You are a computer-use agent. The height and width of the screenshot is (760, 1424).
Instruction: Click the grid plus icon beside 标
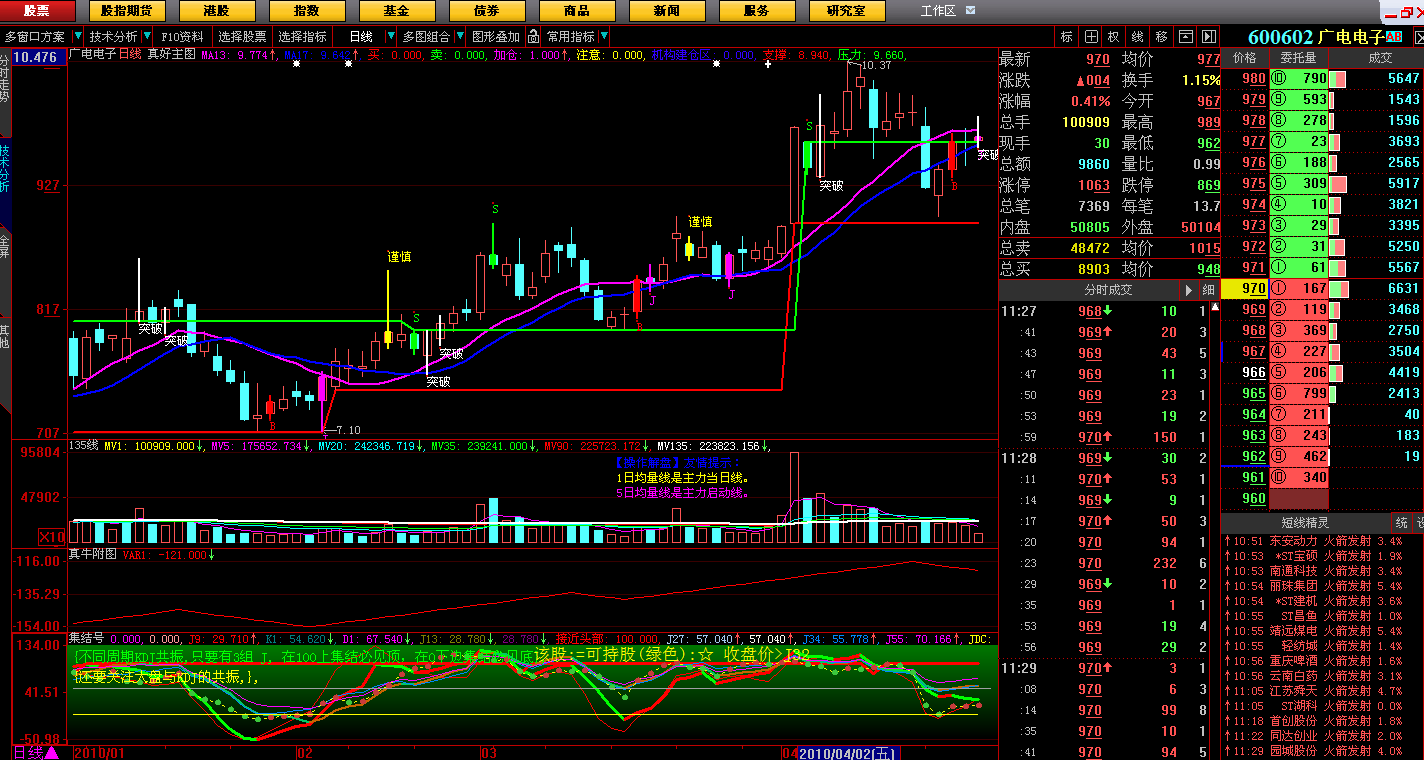1091,37
